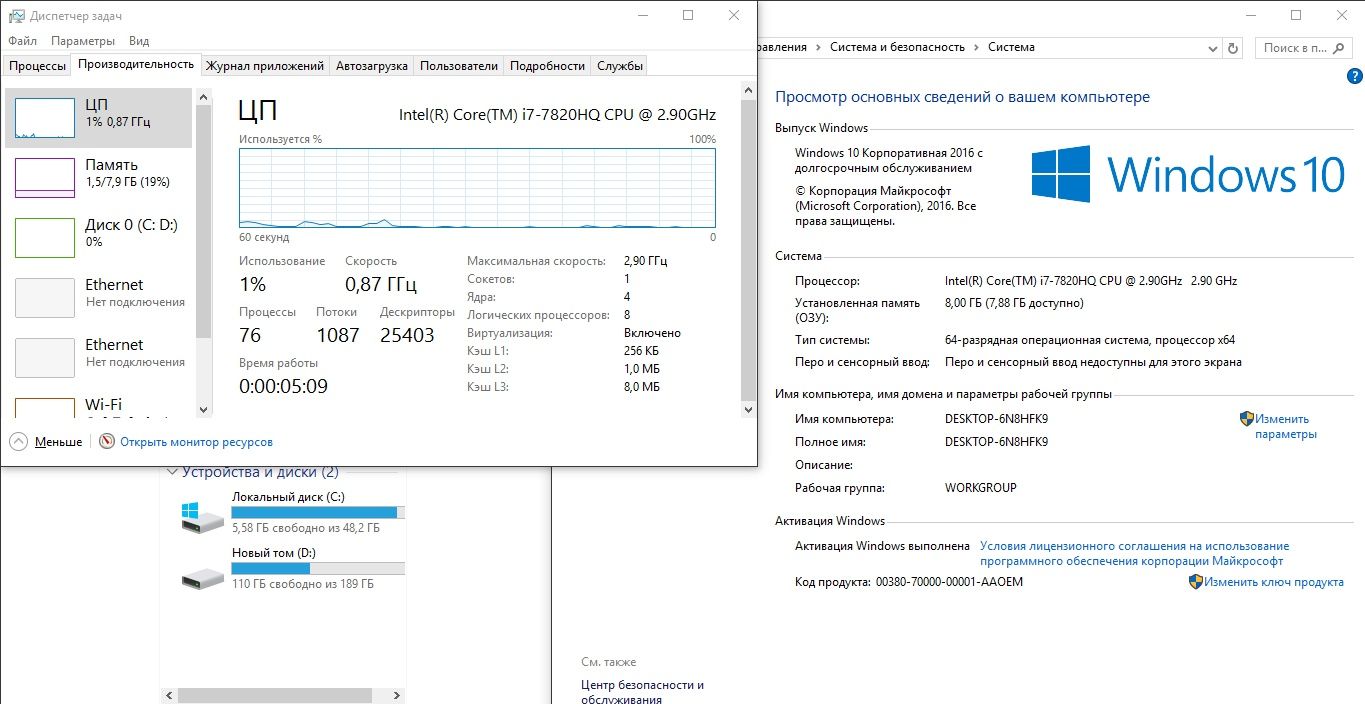1365x704 pixels.
Task: Click the Task Manager title bar icon
Action: pyautogui.click(x=17, y=16)
